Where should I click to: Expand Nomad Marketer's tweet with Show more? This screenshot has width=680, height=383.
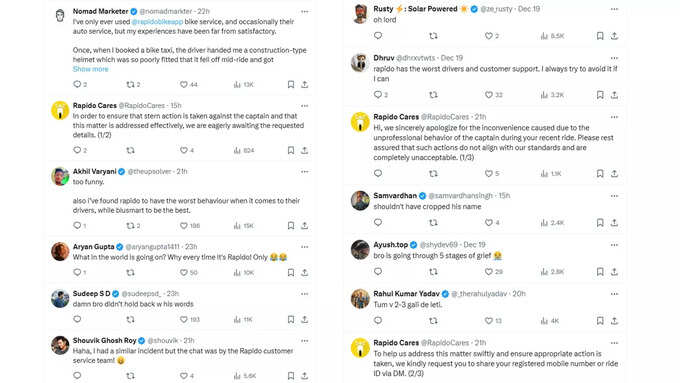[x=91, y=69]
